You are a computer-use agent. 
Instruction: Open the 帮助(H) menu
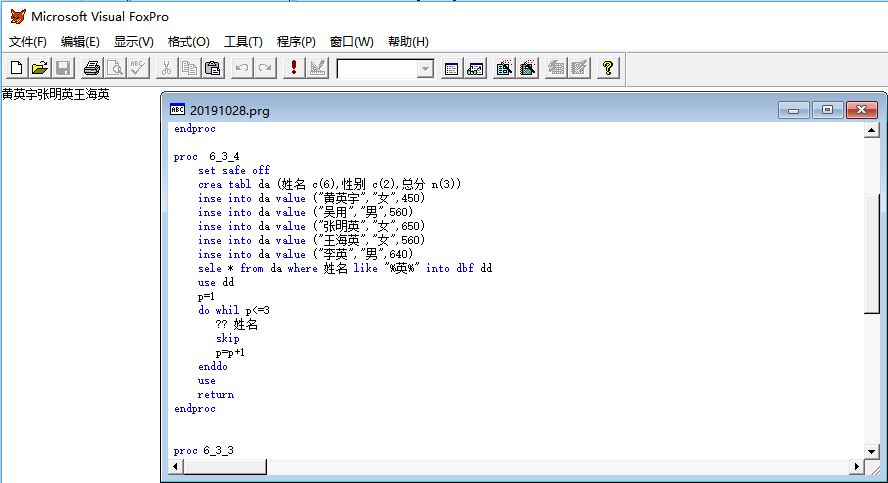click(408, 42)
